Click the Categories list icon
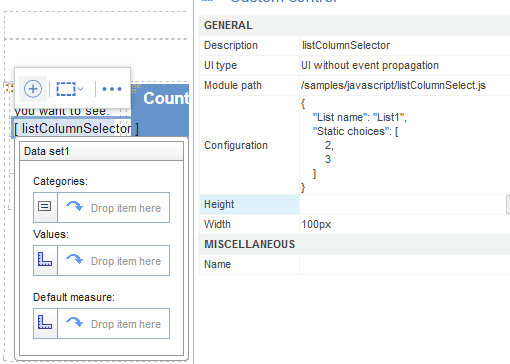The height and width of the screenshot is (364, 510). (45, 207)
